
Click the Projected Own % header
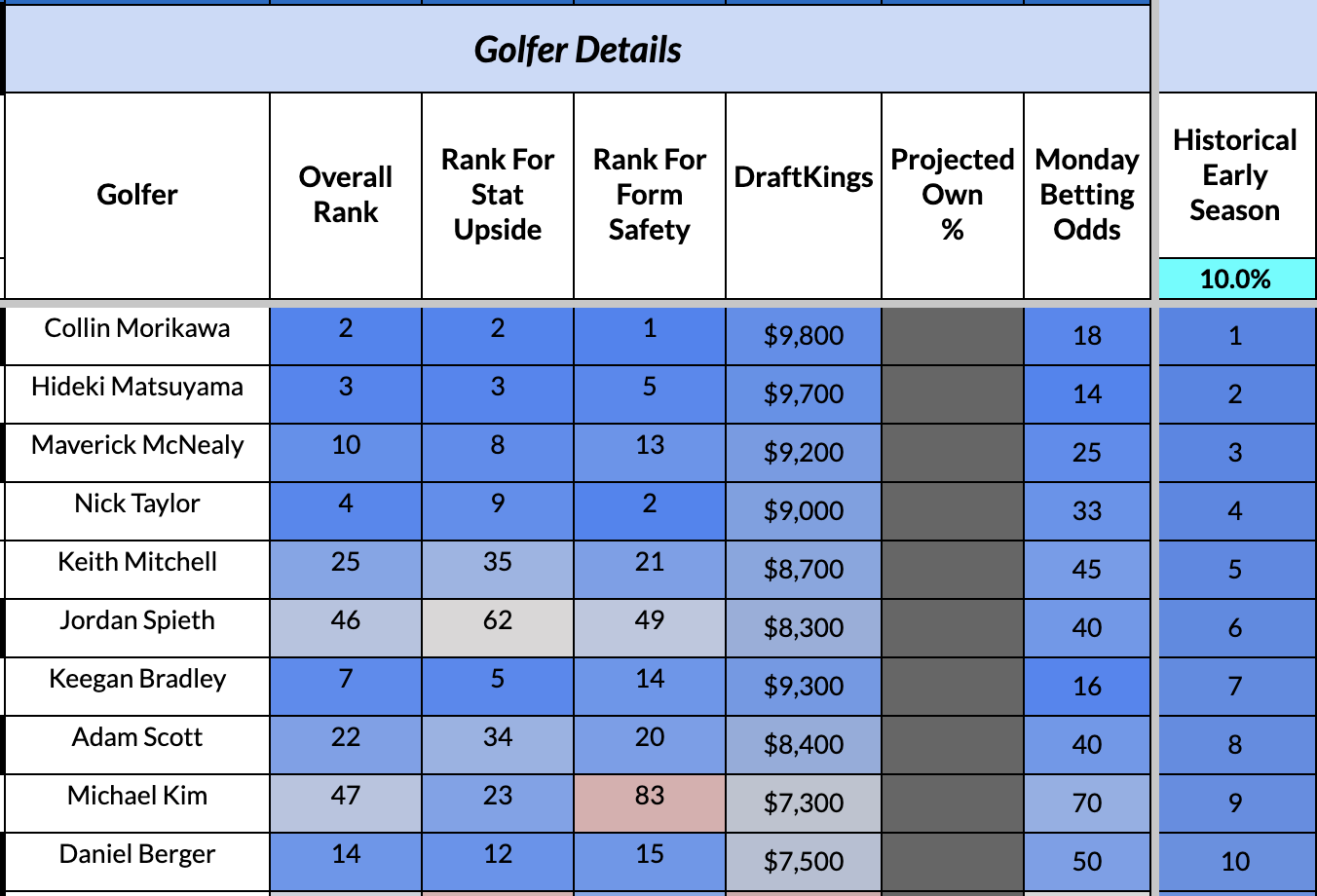coord(953,195)
